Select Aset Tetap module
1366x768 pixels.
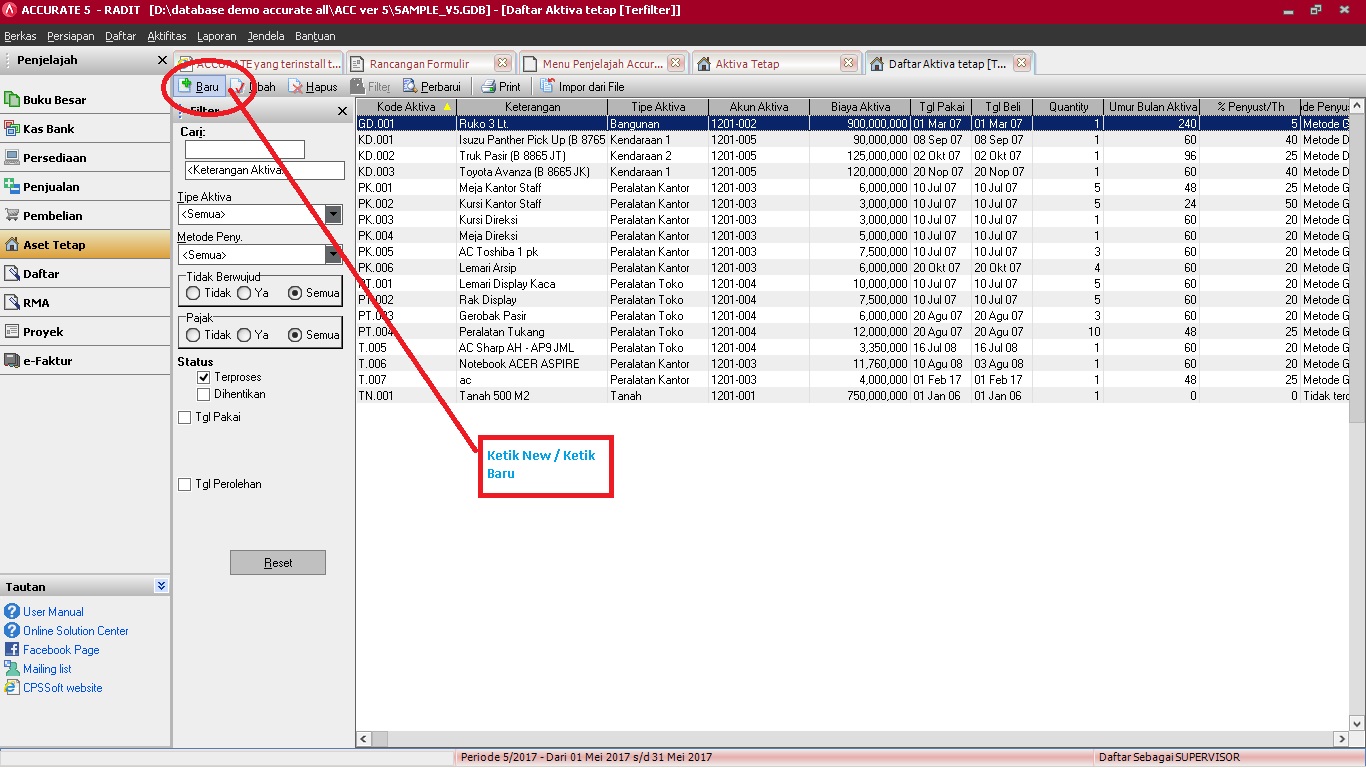[85, 245]
